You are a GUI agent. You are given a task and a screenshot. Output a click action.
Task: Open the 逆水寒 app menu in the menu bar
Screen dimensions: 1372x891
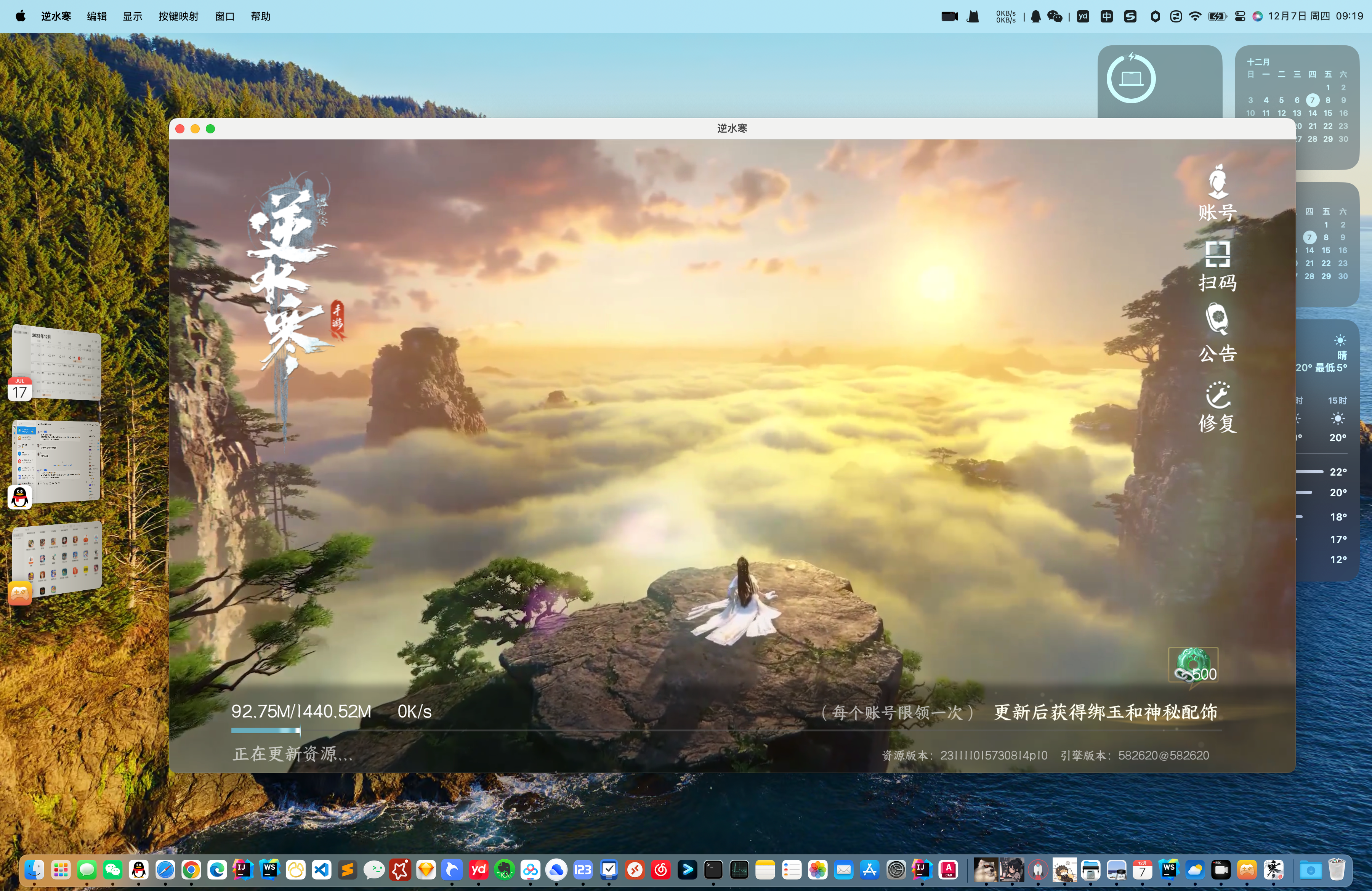56,16
